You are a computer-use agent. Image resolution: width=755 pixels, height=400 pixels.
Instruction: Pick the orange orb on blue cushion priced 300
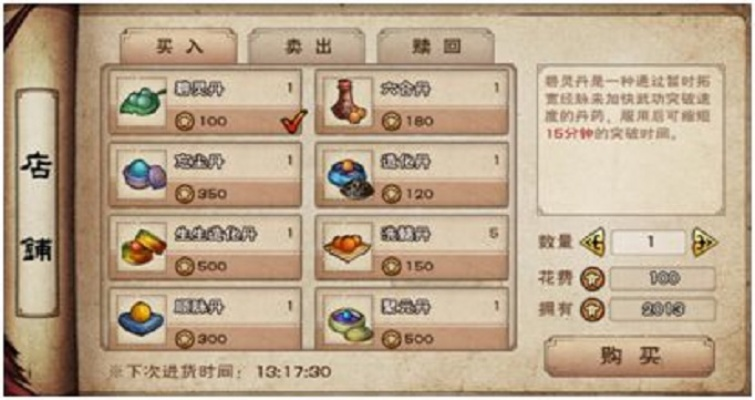click(x=142, y=320)
